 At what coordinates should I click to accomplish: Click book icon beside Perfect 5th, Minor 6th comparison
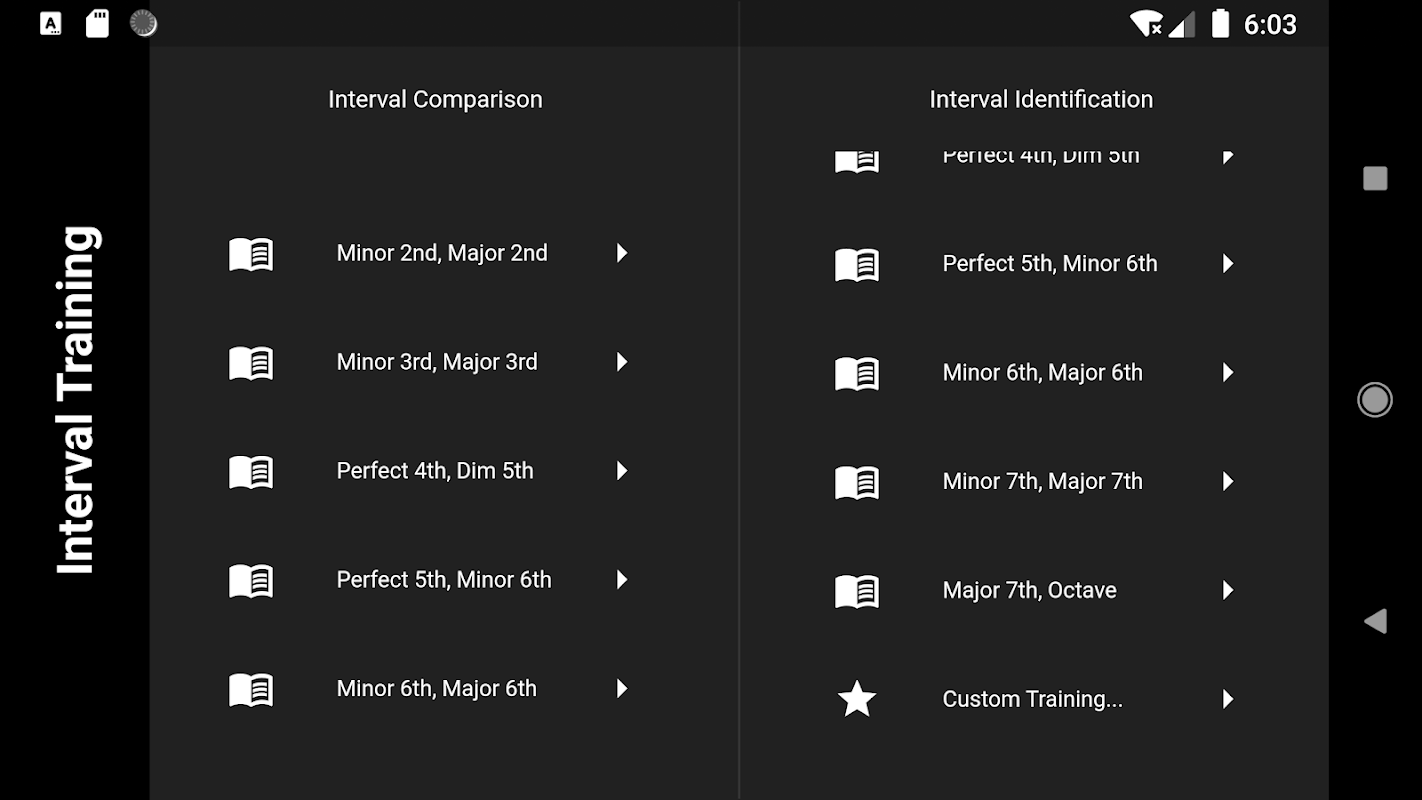click(250, 581)
